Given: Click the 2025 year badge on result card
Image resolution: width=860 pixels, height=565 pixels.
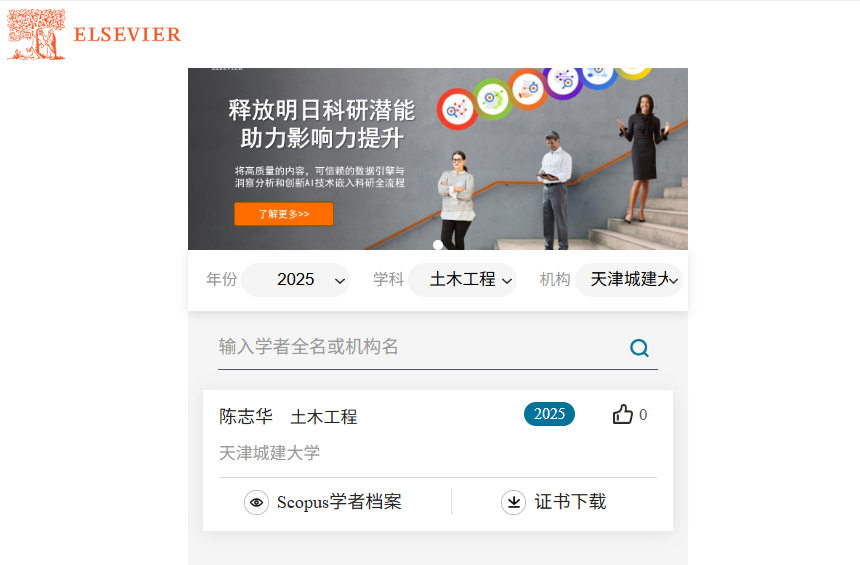Looking at the screenshot, I should pyautogui.click(x=550, y=414).
